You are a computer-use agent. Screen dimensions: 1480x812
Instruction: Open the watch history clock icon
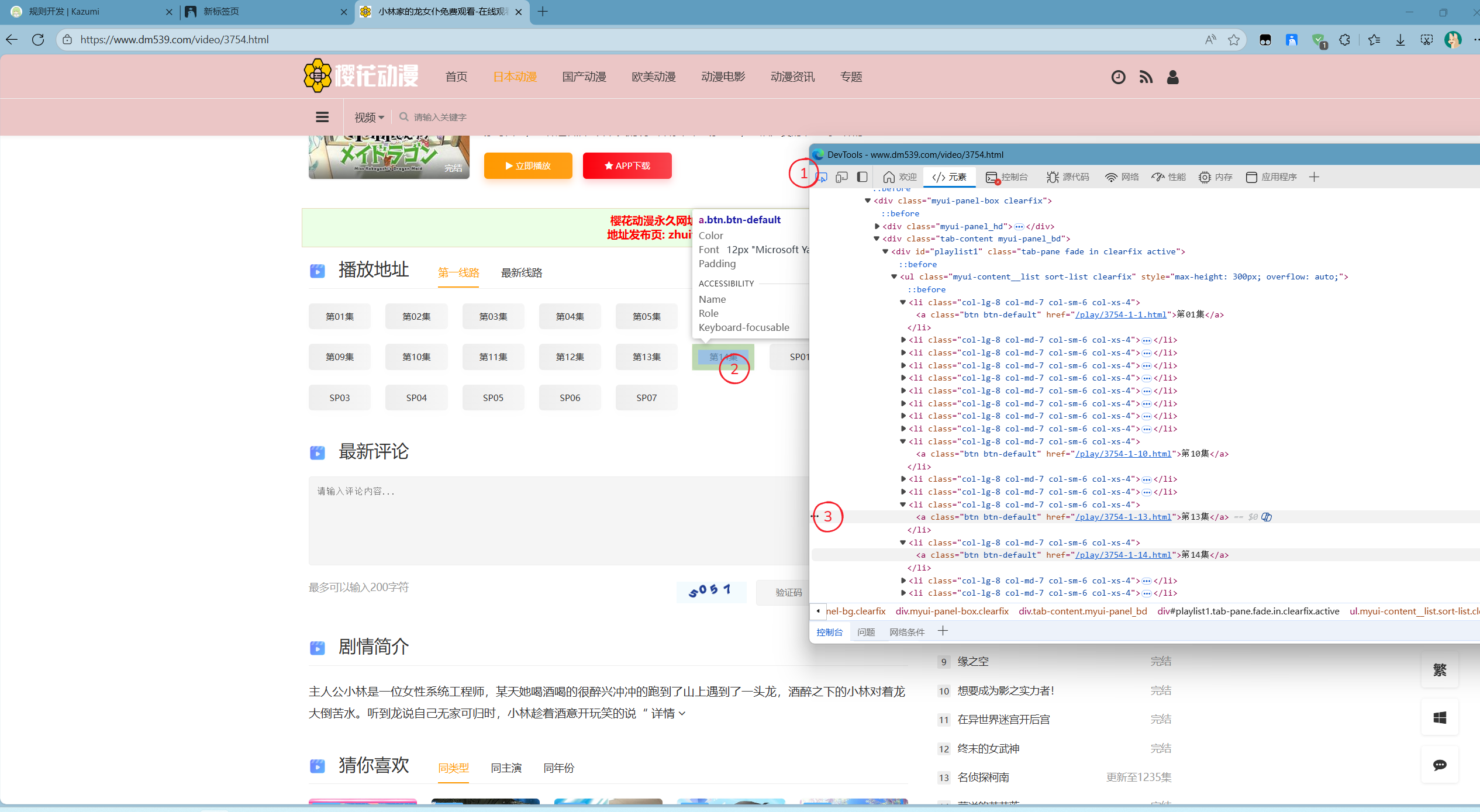(x=1118, y=77)
